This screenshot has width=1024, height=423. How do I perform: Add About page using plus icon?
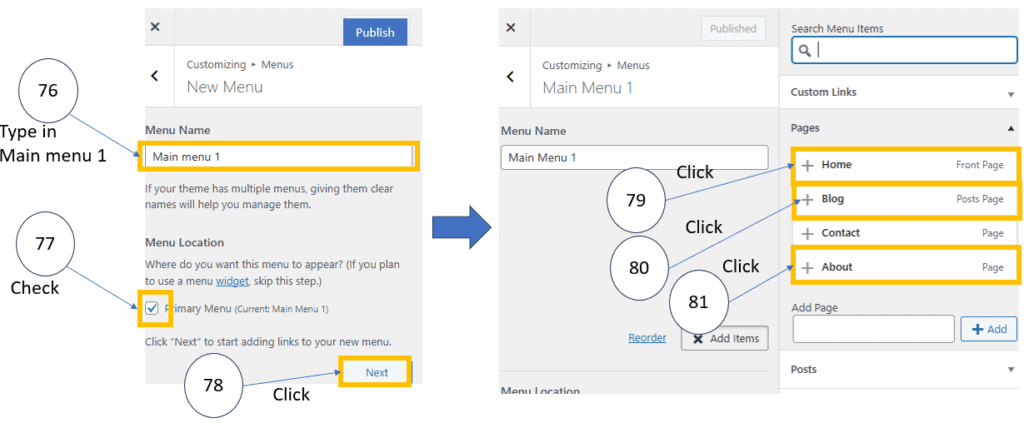[808, 267]
